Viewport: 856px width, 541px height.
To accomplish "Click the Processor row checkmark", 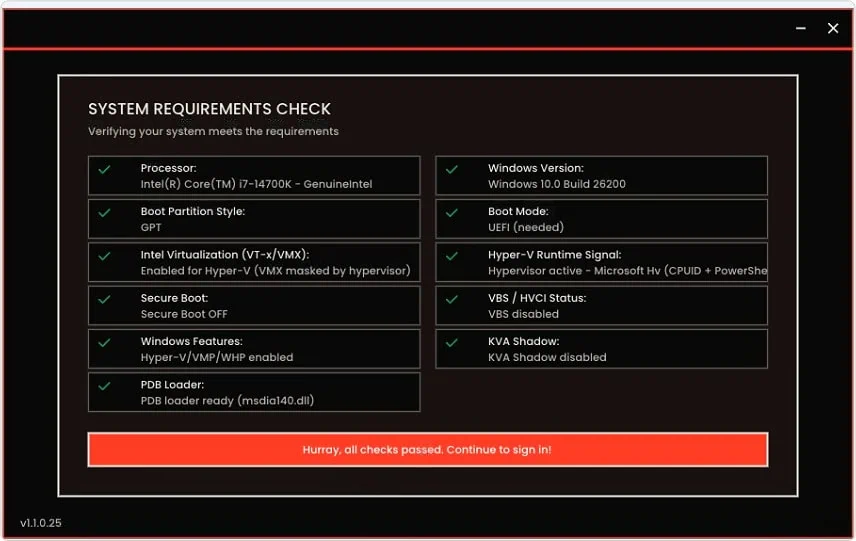I will (104, 169).
